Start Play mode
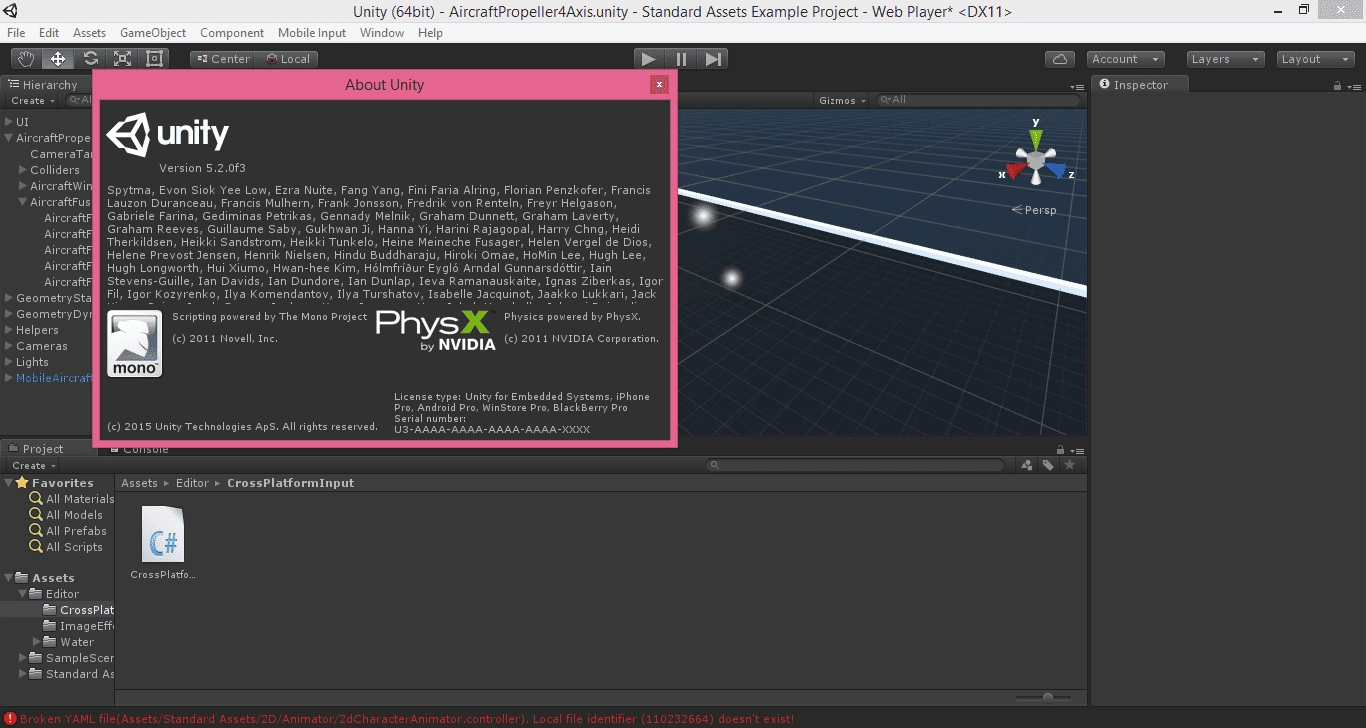 click(649, 59)
